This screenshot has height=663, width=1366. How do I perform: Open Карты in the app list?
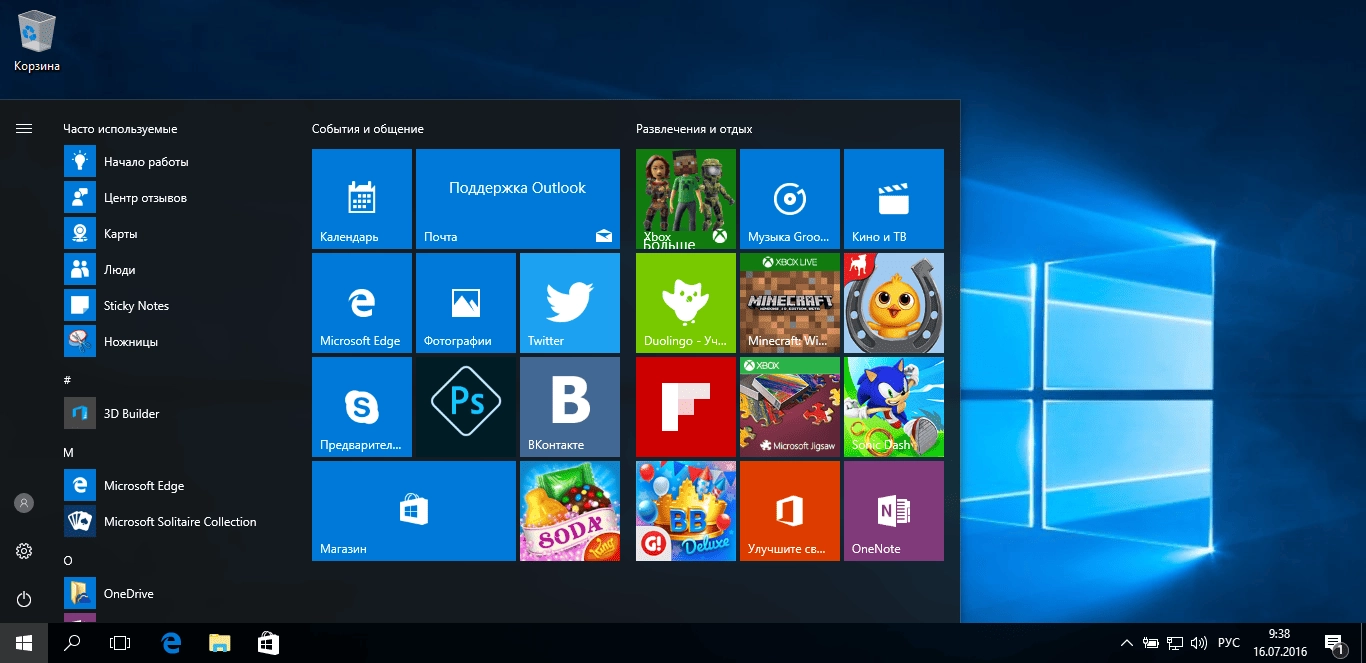(x=178, y=234)
